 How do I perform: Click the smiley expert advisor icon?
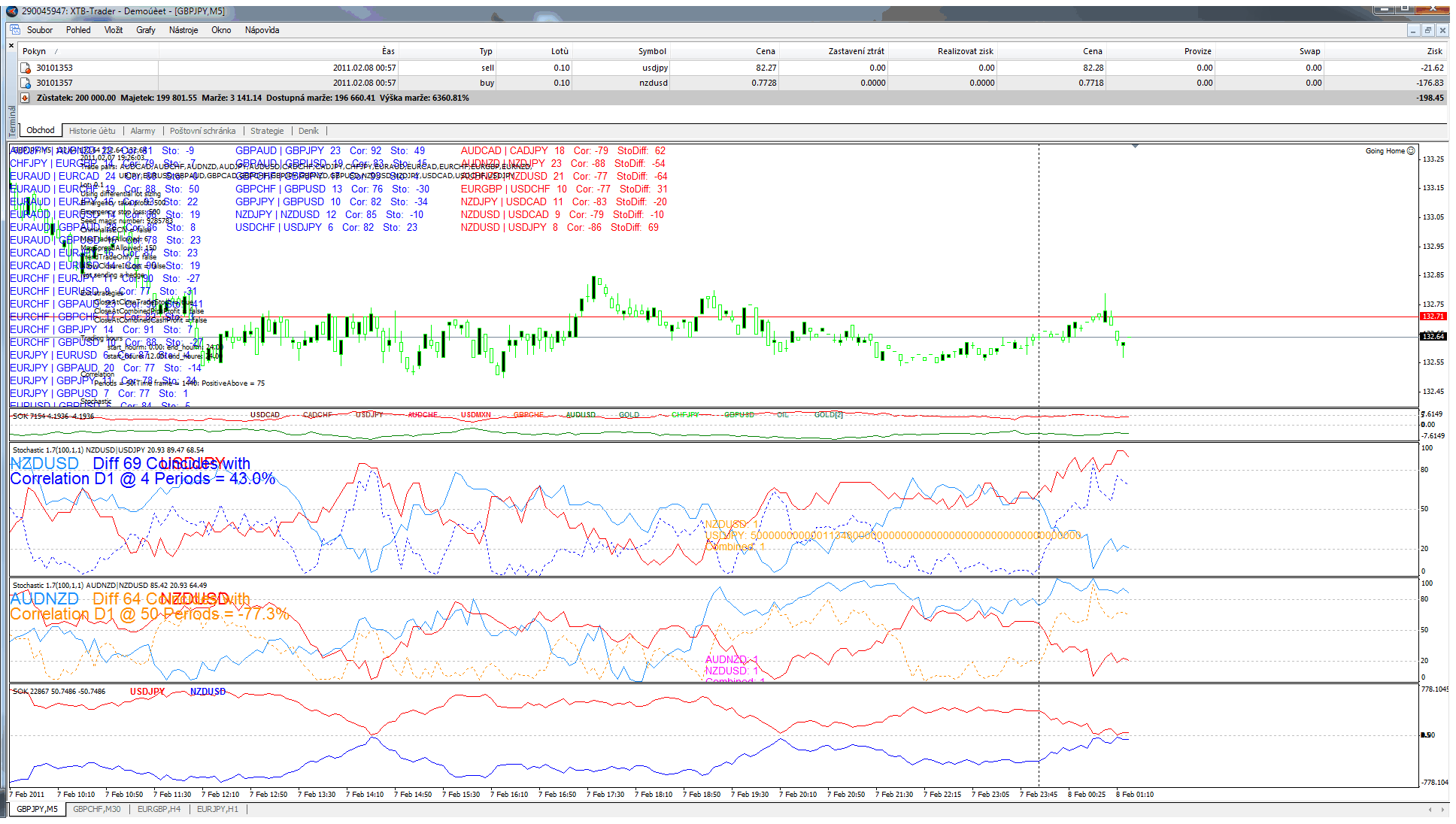pyautogui.click(x=1411, y=150)
